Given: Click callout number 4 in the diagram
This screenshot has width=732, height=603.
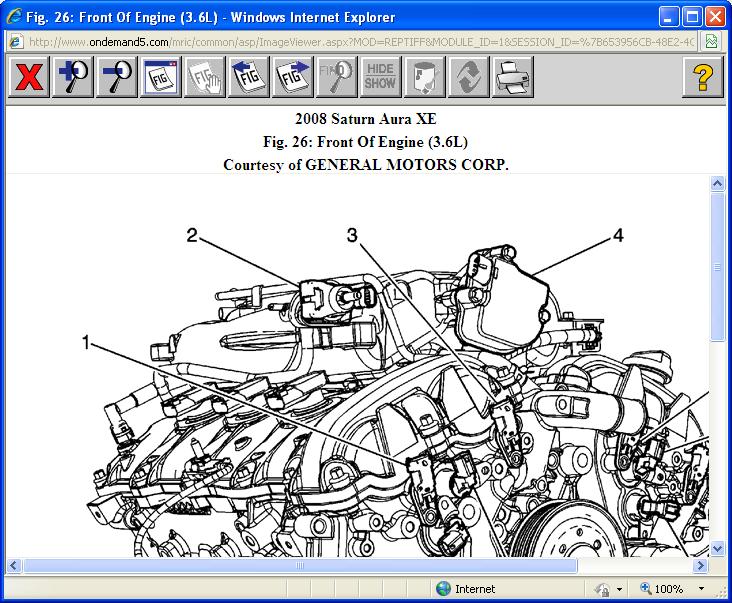Looking at the screenshot, I should (618, 235).
